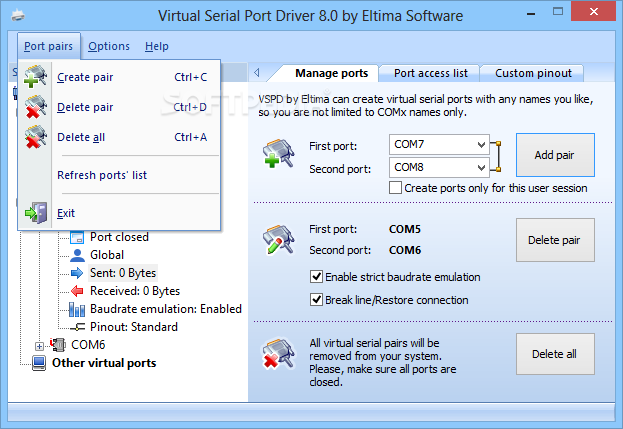Select Pinout: Standard row
The image size is (623, 429).
(134, 327)
